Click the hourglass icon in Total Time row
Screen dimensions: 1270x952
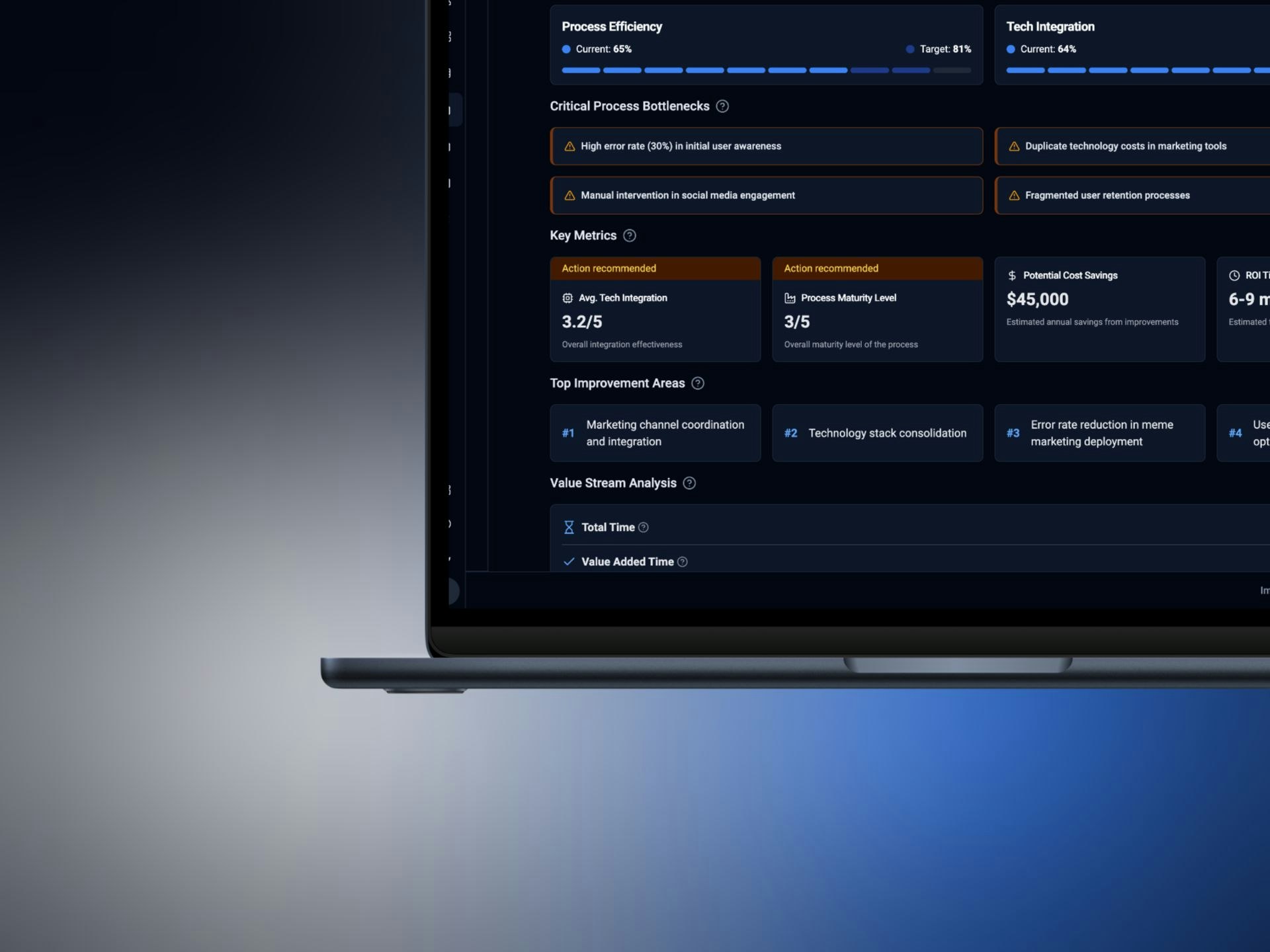(569, 528)
